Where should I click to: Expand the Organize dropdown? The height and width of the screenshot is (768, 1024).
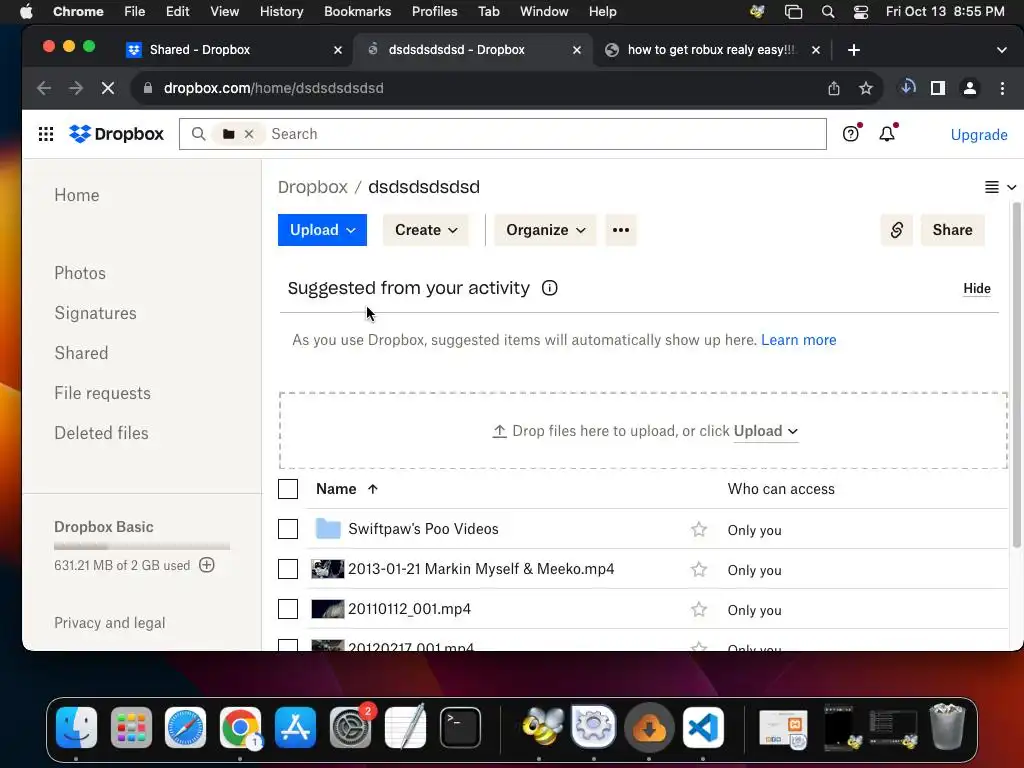point(545,230)
